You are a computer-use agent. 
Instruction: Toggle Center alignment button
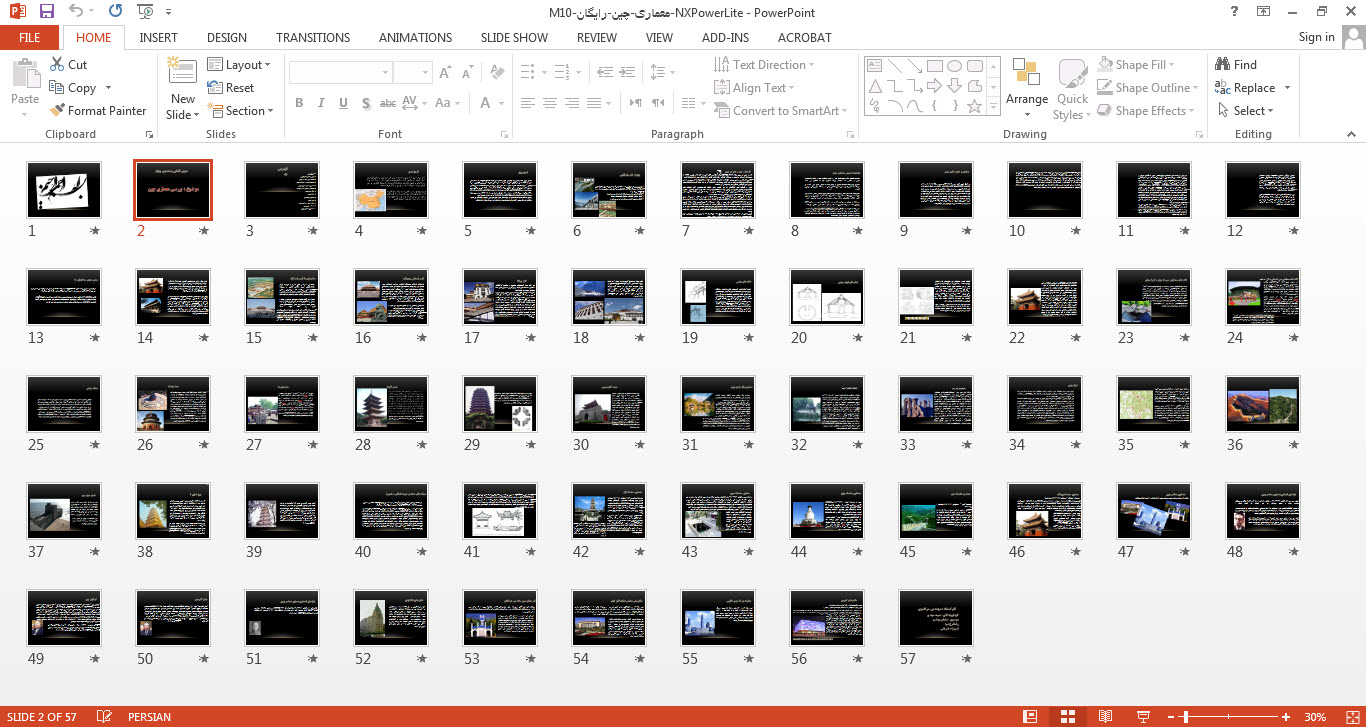(x=550, y=103)
